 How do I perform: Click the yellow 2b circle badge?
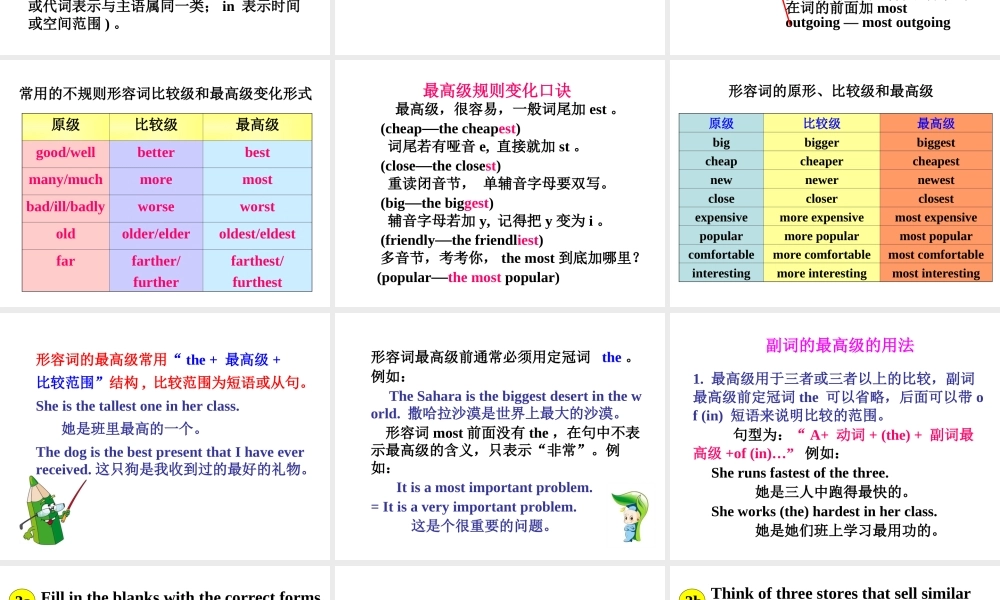click(692, 596)
